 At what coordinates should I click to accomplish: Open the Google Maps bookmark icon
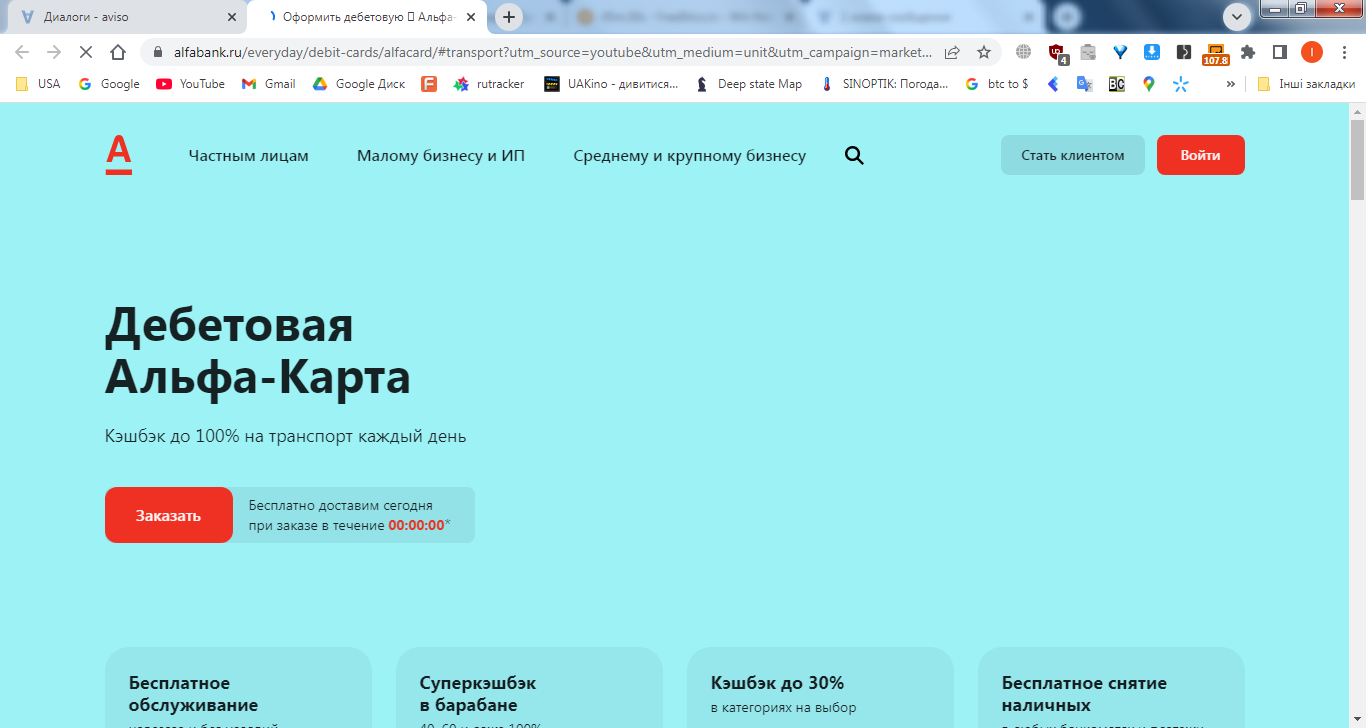[1149, 84]
